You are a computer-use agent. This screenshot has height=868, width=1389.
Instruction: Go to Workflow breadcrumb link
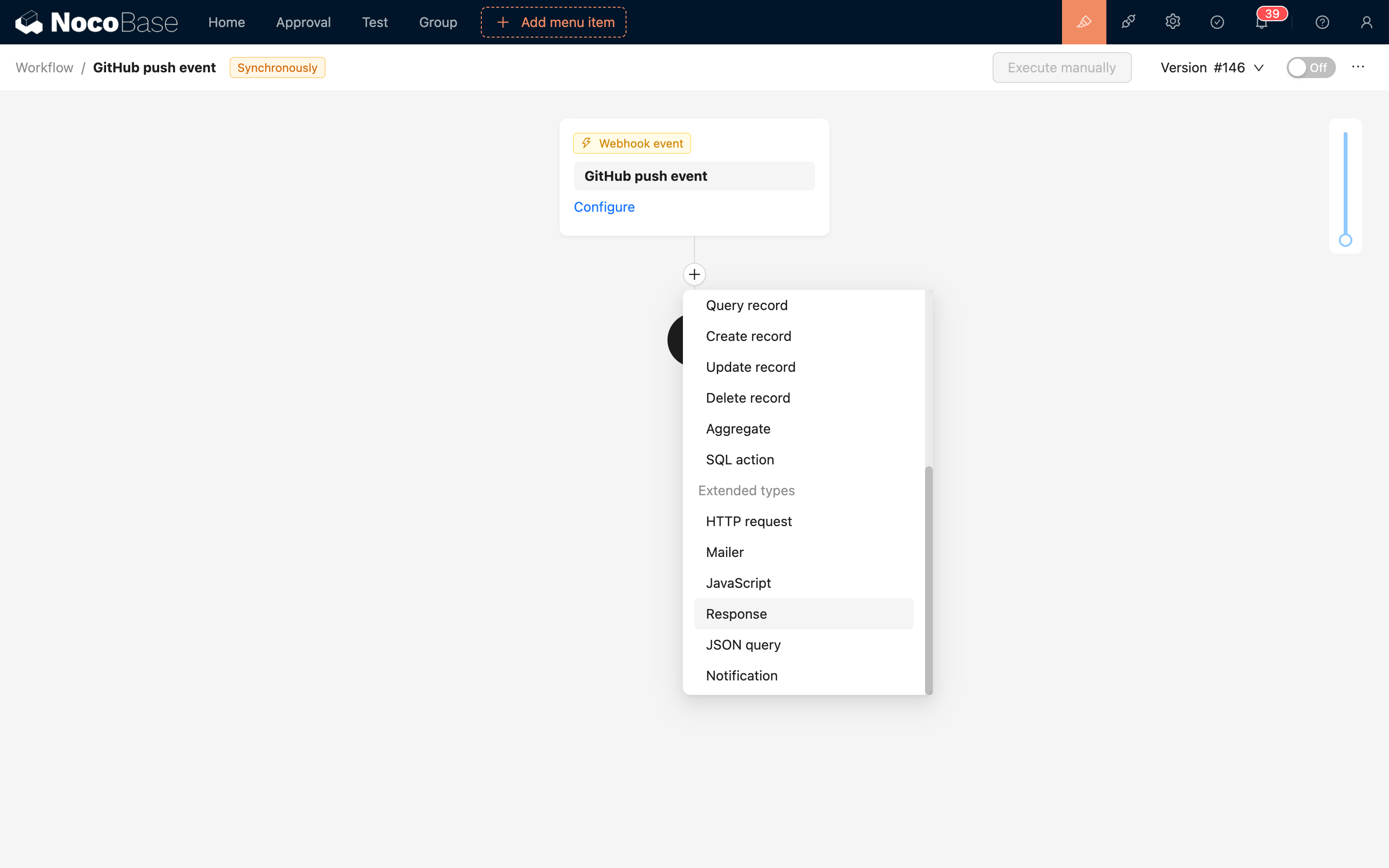tap(44, 67)
